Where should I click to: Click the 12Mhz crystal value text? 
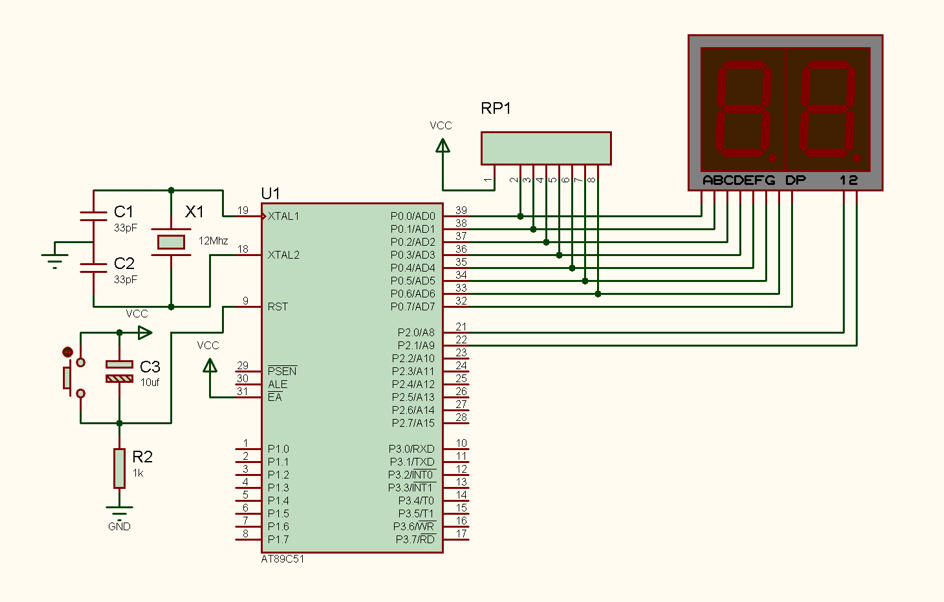pyautogui.click(x=213, y=241)
